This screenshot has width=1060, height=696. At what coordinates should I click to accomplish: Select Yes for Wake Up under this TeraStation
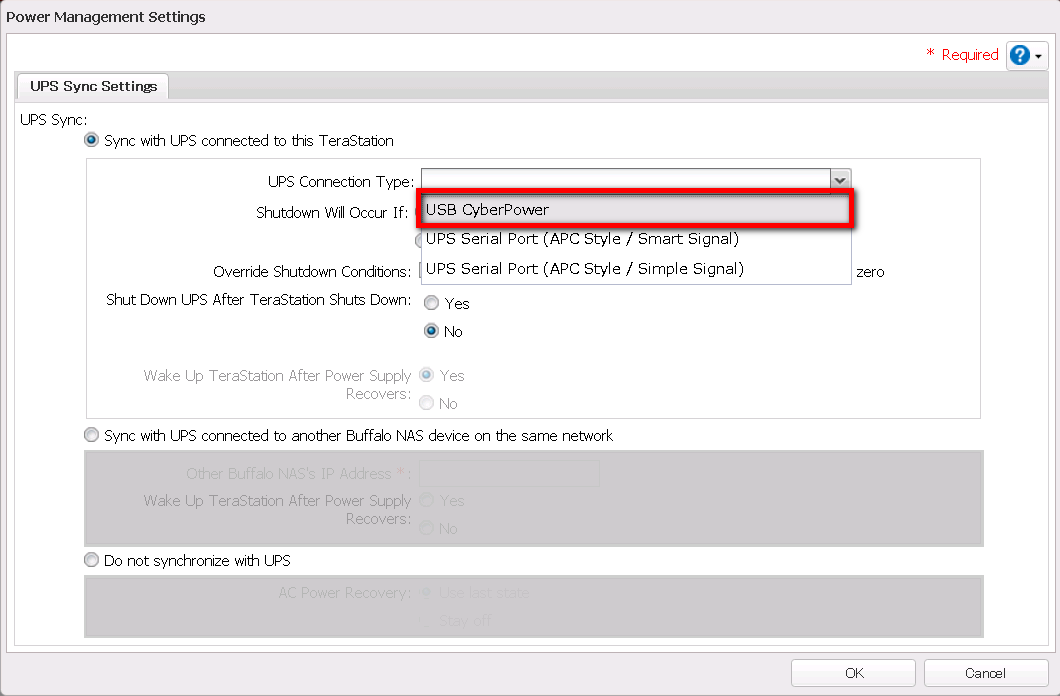coord(427,375)
